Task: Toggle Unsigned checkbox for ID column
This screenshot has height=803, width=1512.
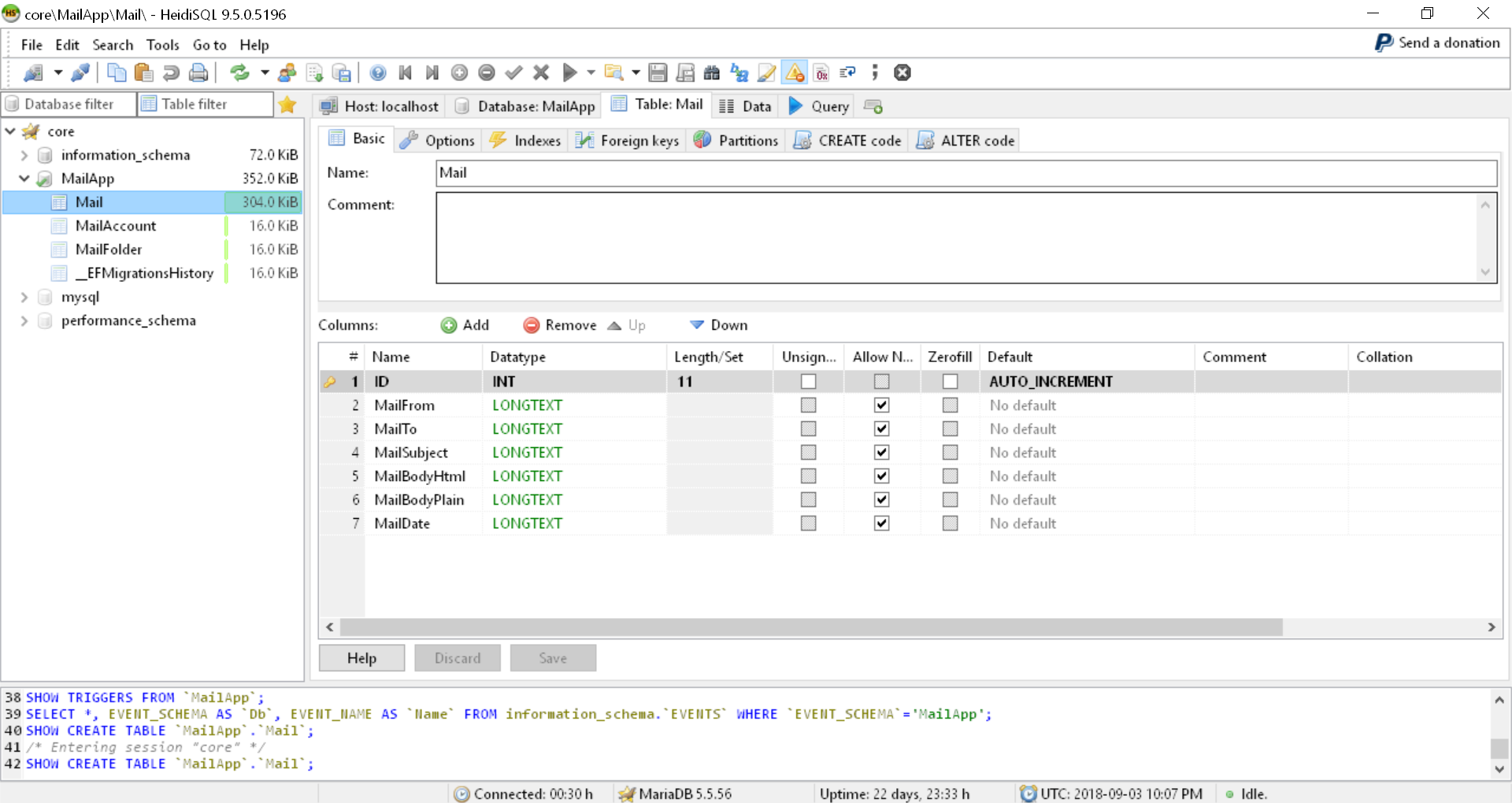Action: [x=808, y=382]
